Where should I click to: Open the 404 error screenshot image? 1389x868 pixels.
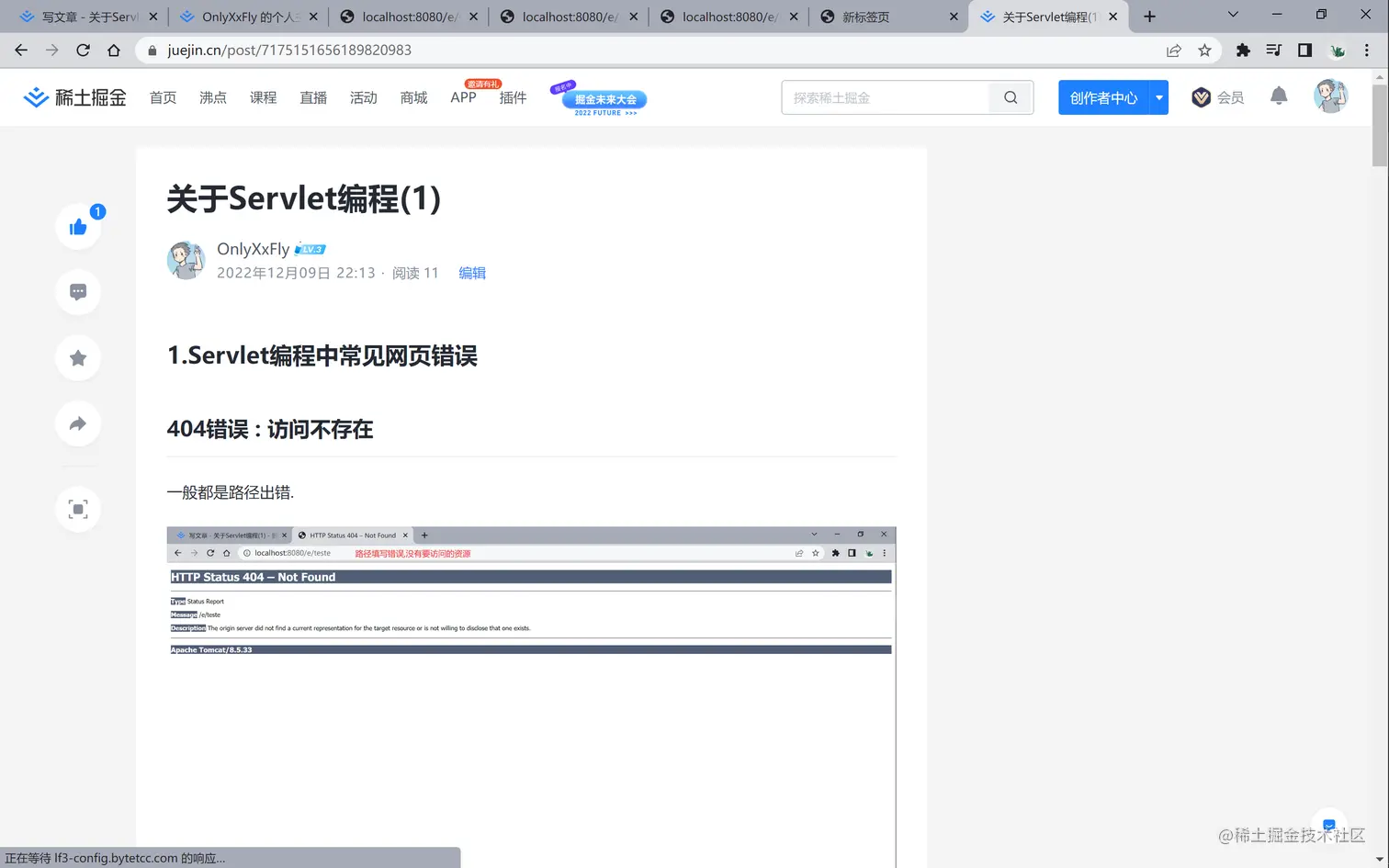(531, 697)
